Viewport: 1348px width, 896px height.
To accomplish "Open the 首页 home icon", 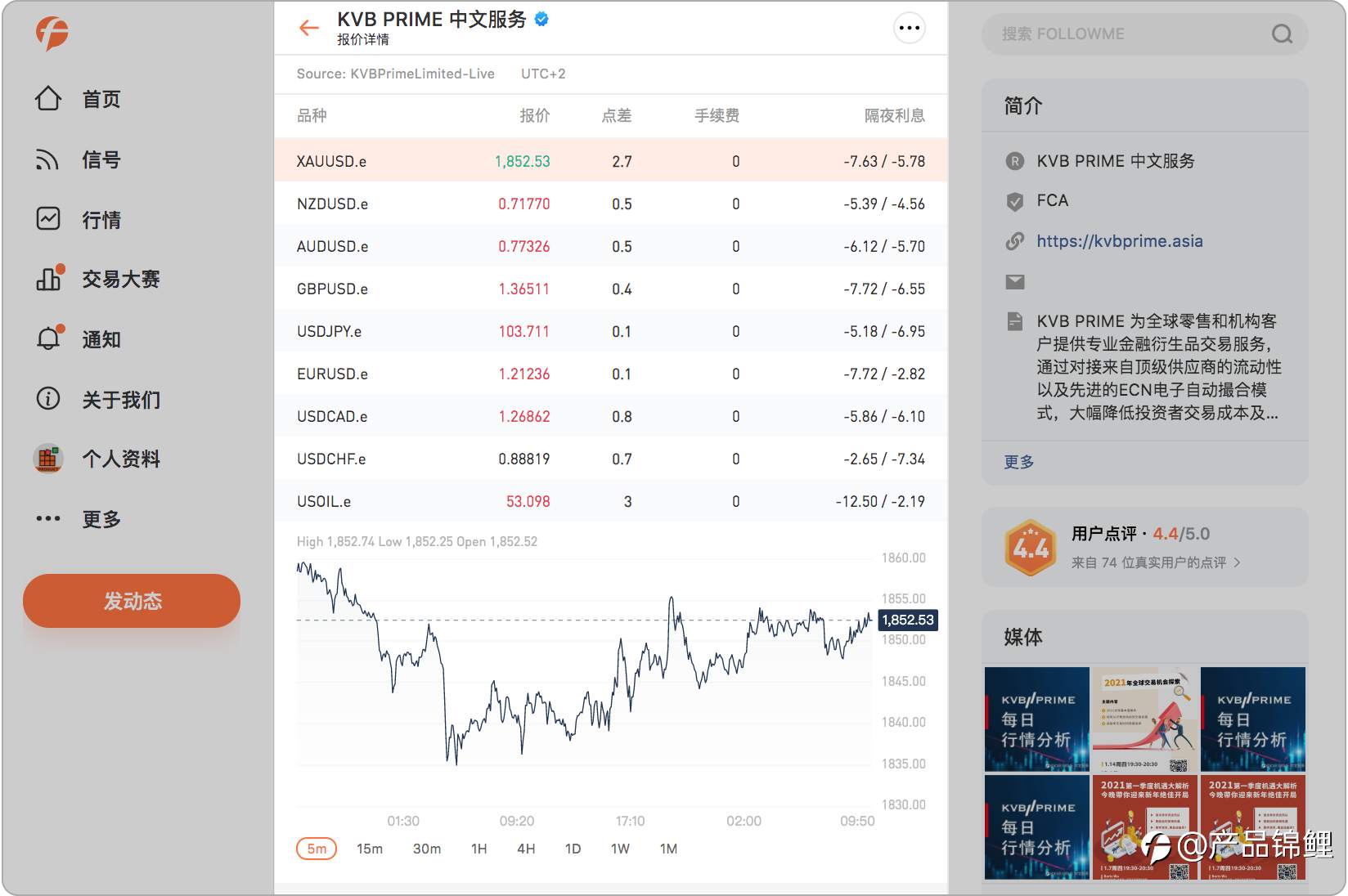I will coord(48,99).
